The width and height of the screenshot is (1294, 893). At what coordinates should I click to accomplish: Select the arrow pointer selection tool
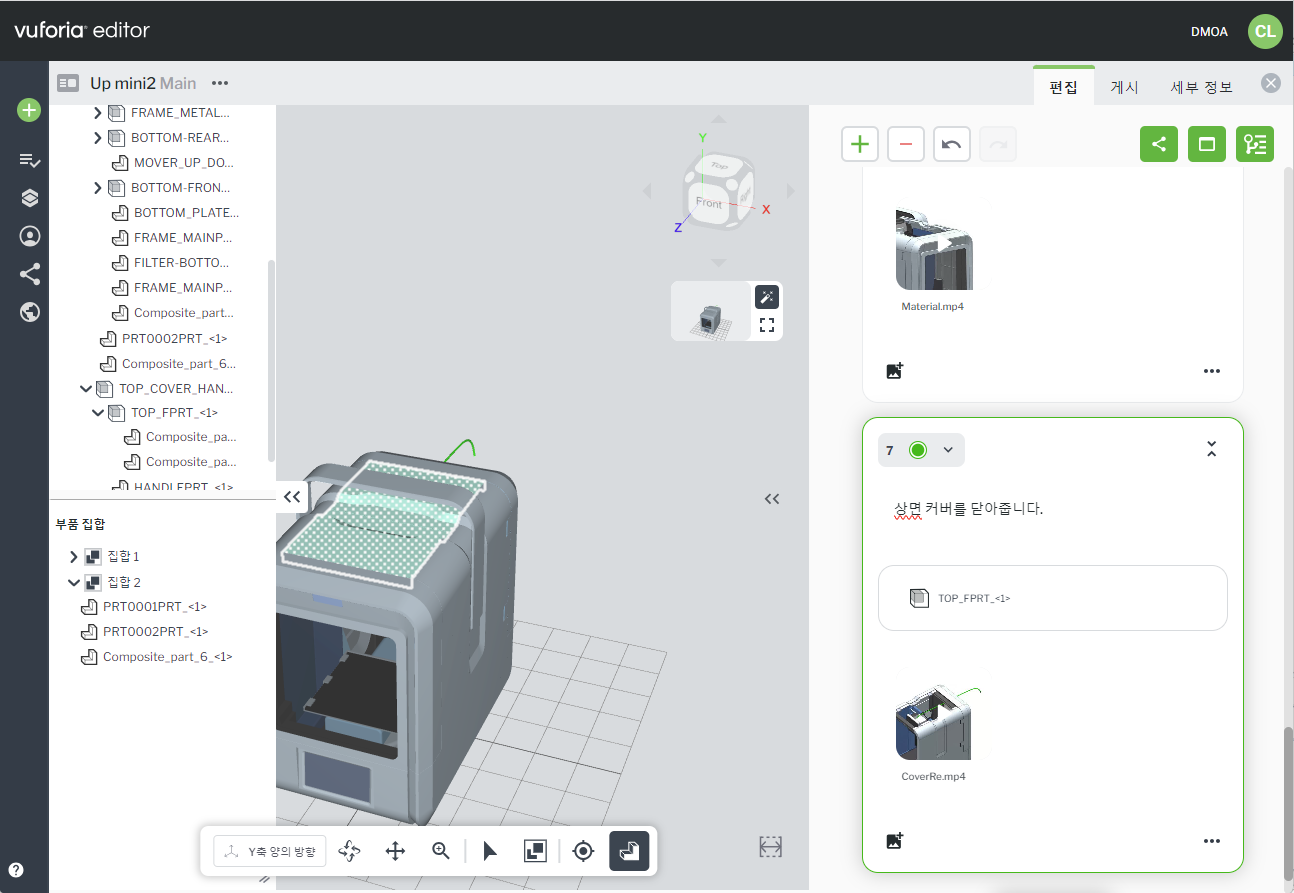pyautogui.click(x=489, y=851)
